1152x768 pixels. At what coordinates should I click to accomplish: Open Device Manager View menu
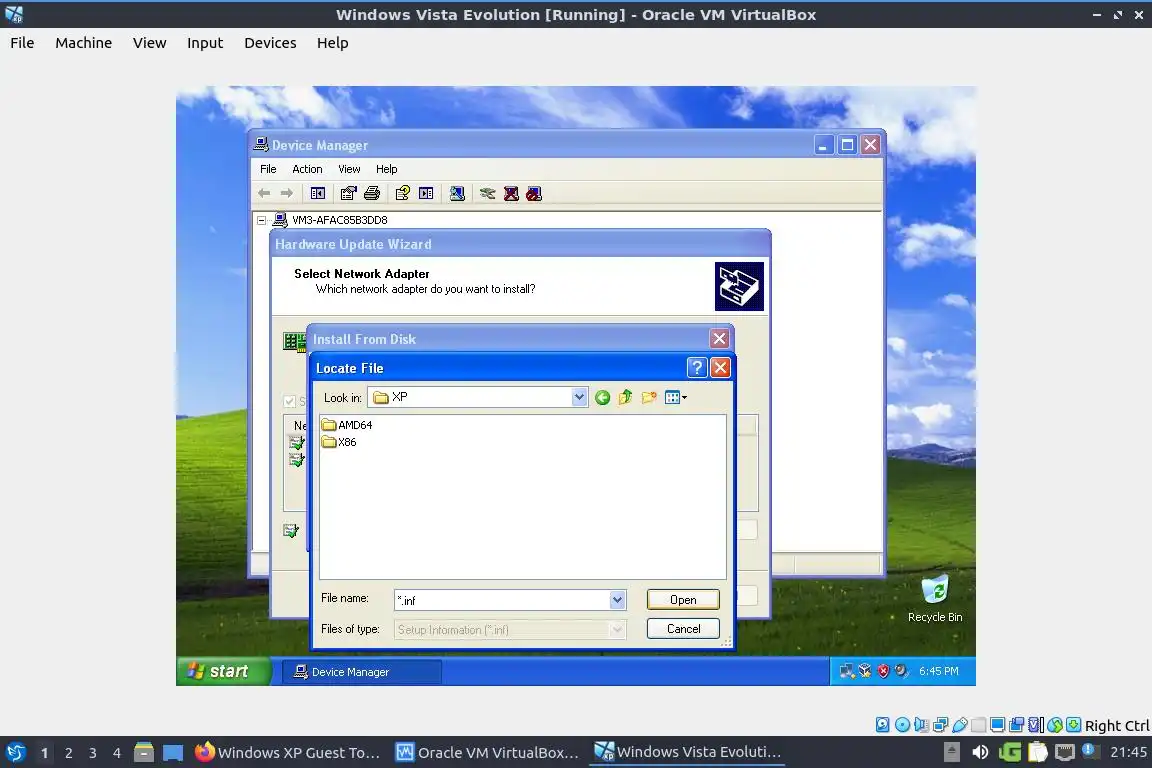349,169
